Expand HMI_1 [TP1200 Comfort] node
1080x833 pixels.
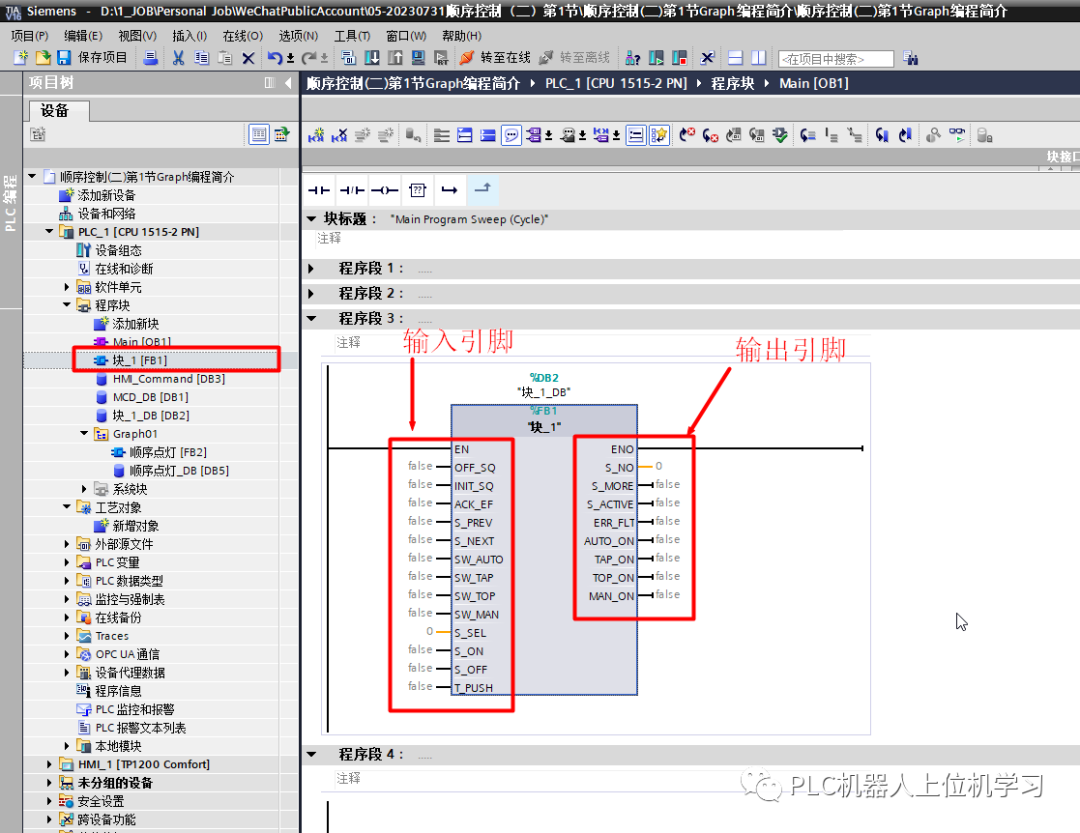[x=49, y=764]
